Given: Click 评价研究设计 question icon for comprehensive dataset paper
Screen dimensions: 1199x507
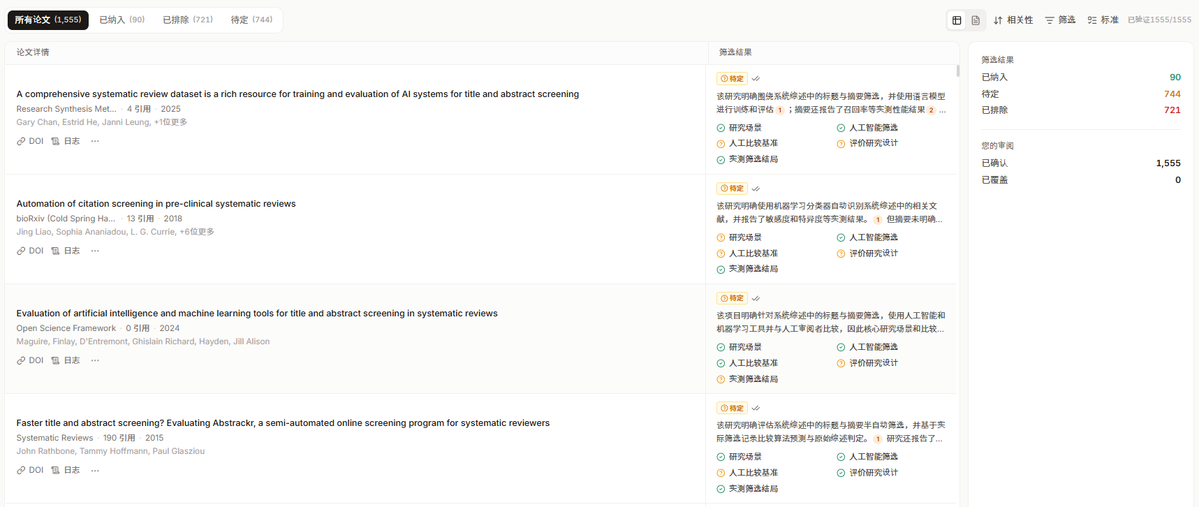Looking at the screenshot, I should [x=841, y=144].
